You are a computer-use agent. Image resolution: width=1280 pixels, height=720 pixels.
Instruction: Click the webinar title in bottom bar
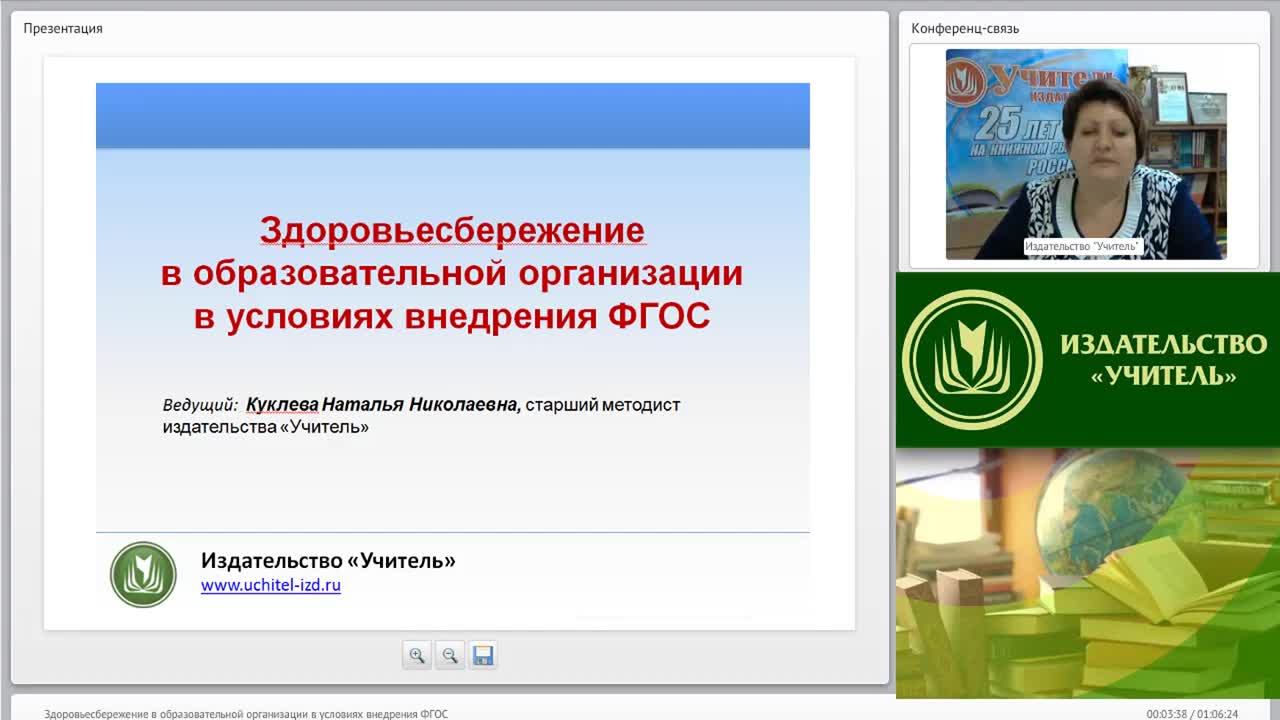click(246, 714)
